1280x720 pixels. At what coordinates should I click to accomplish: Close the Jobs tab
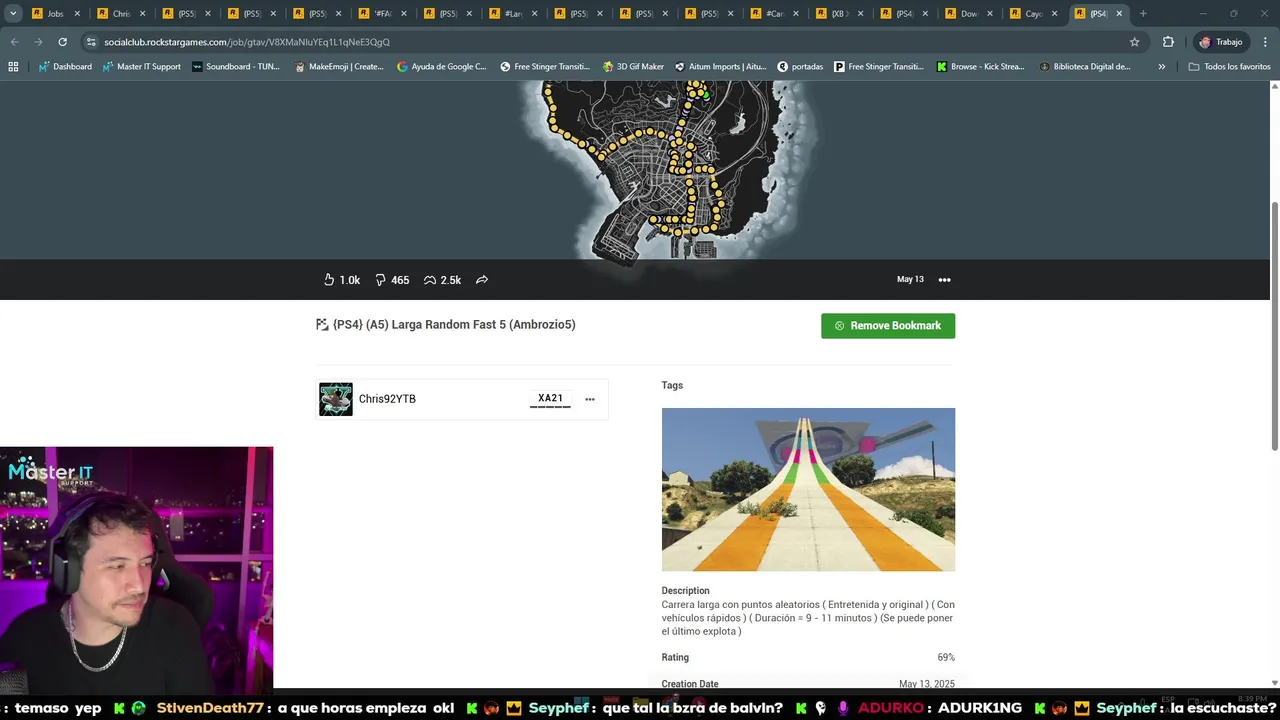pos(77,14)
